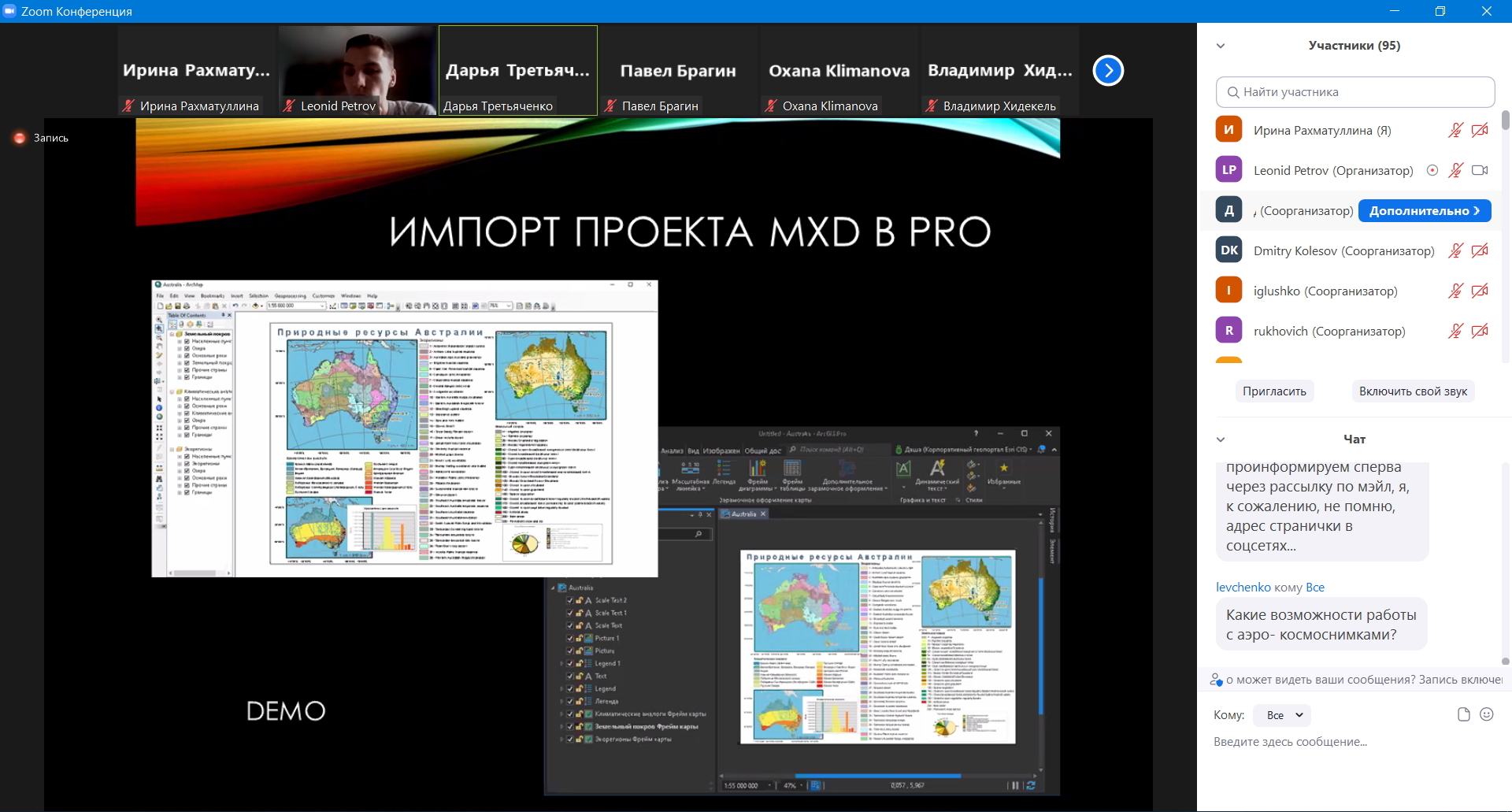Click the Пригласить button
1512x812 pixels.
1274,391
